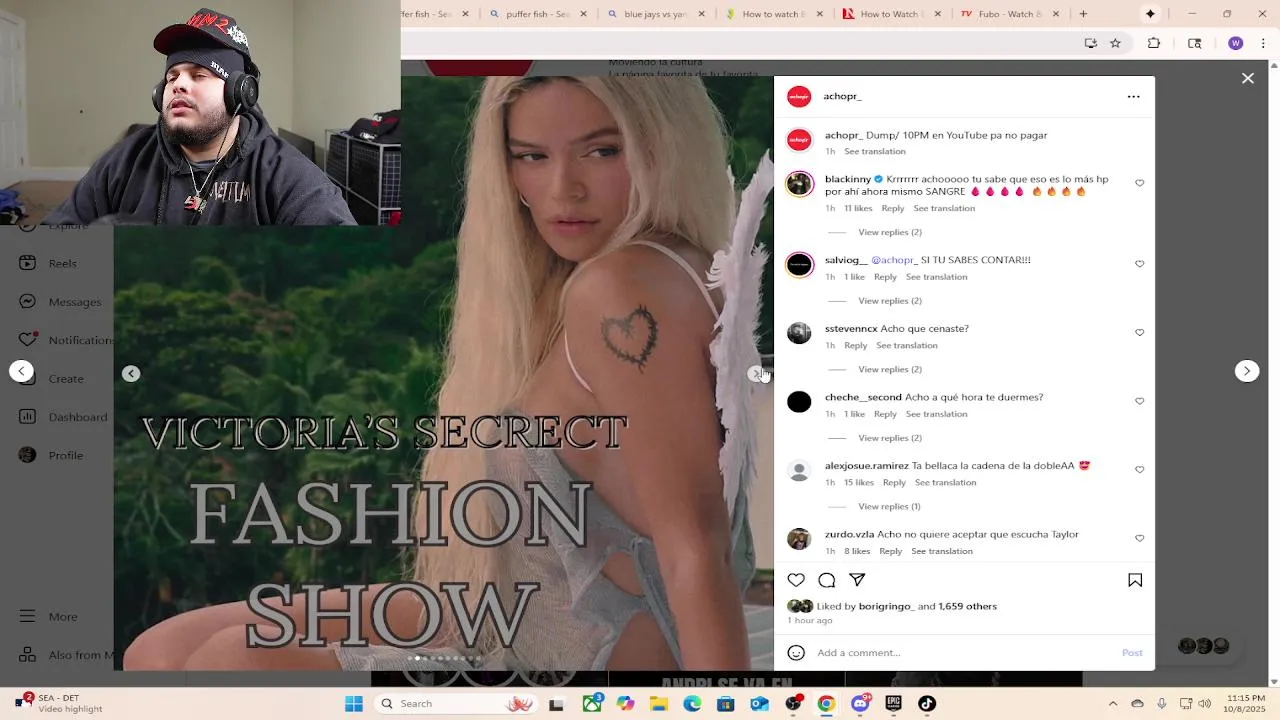Open the tab search icon in Chrome toolbar
This screenshot has width=1280, height=720.
point(1195,43)
